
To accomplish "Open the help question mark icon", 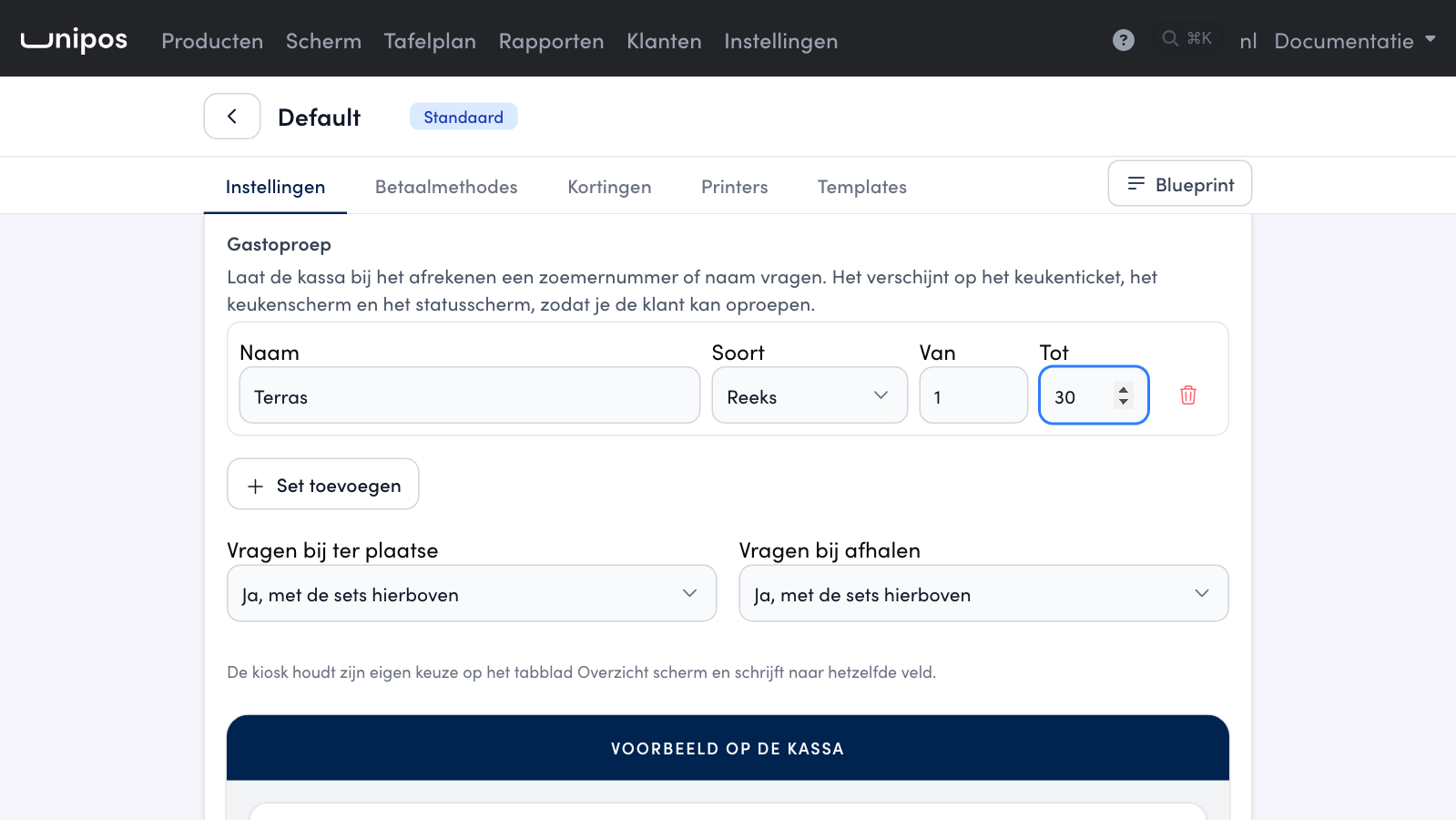I will click(1124, 40).
